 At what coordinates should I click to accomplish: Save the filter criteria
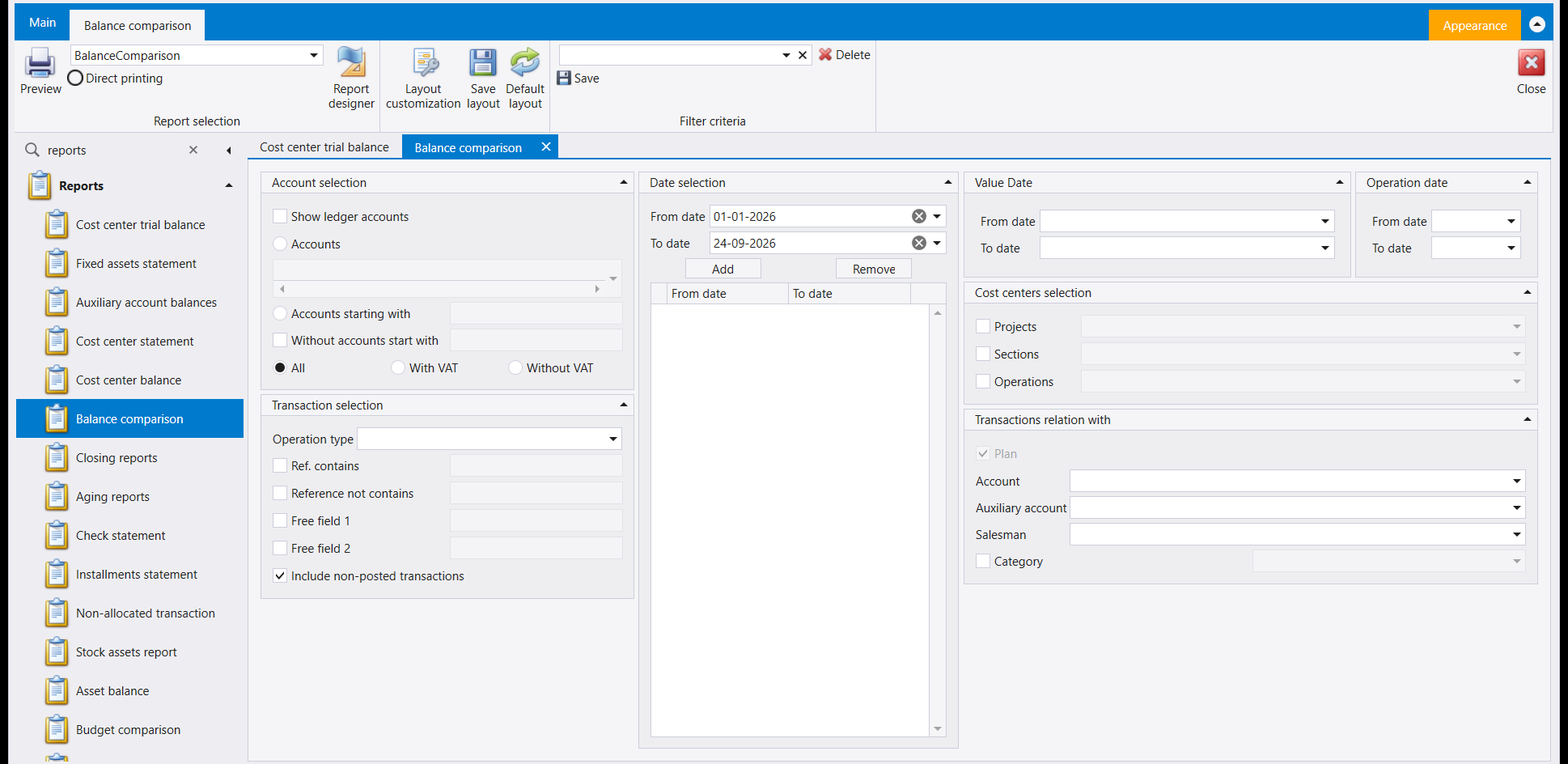click(x=578, y=79)
